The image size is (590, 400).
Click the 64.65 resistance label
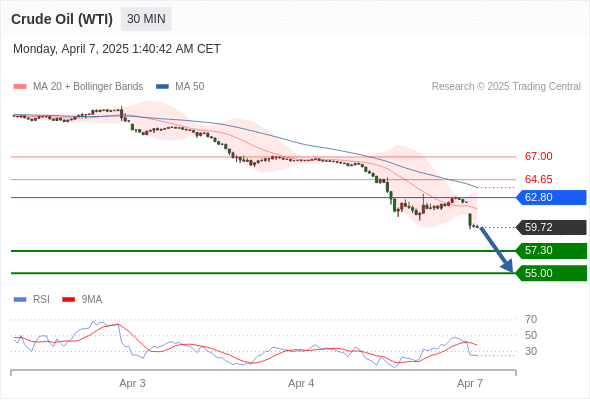[x=538, y=179]
